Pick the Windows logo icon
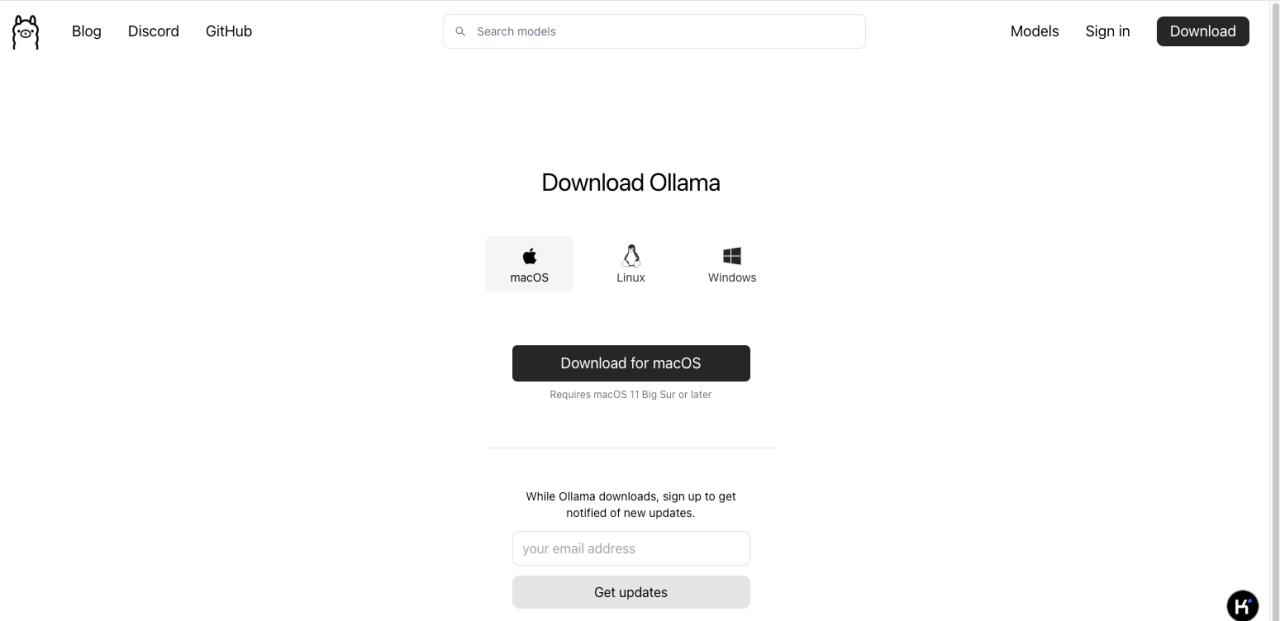Viewport: 1280px width, 621px height. [732, 256]
